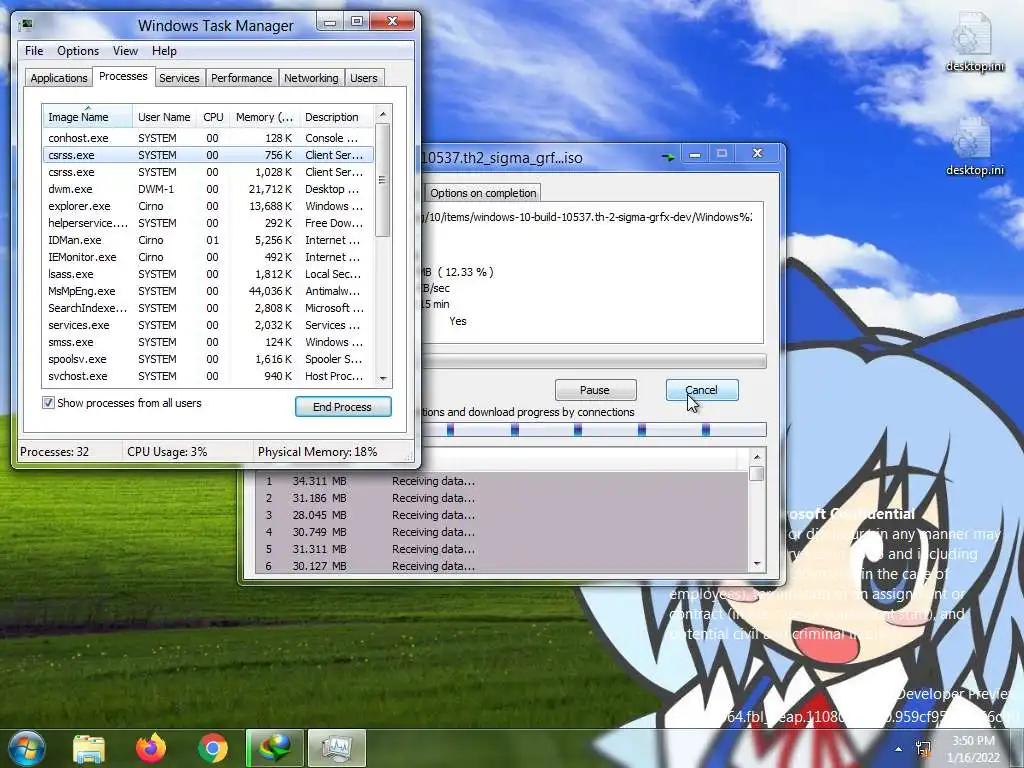Sort processes by CPU column
The image size is (1024, 768).
tap(213, 117)
